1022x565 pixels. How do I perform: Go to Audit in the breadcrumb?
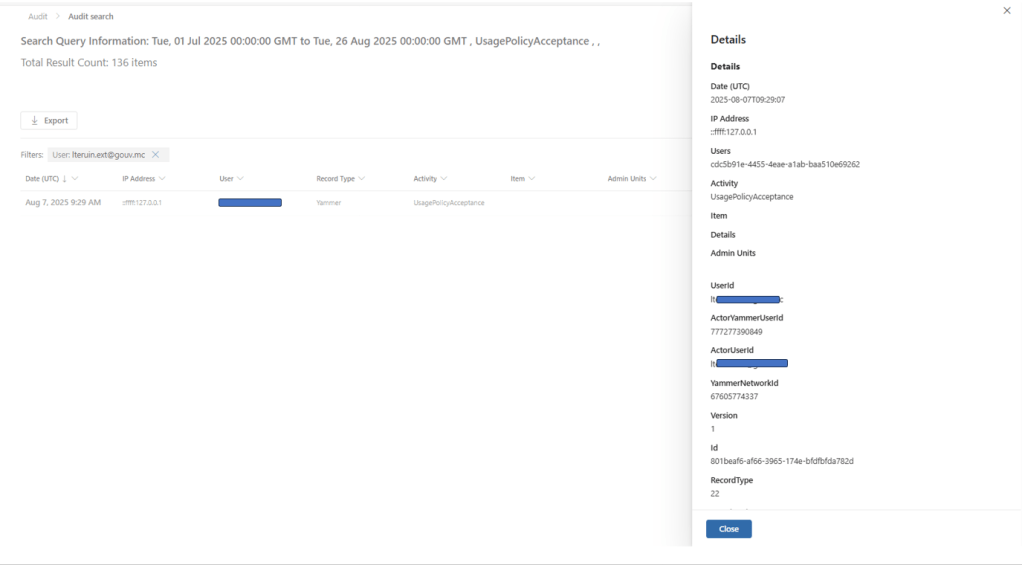point(37,17)
